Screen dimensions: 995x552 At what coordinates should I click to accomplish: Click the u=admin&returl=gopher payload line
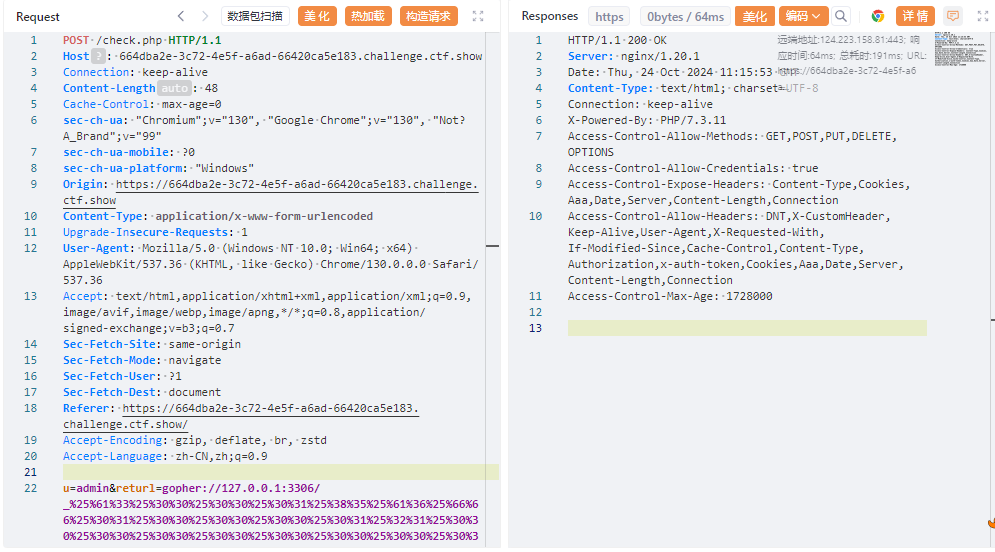(x=271, y=512)
